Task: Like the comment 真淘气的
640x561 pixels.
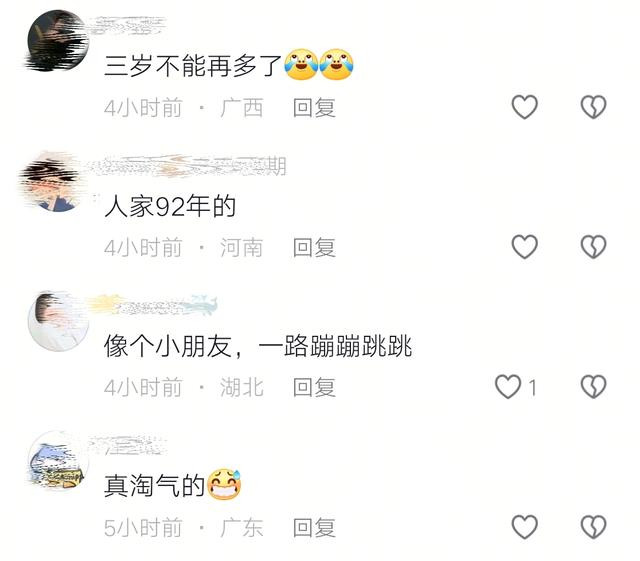Action: click(524, 527)
